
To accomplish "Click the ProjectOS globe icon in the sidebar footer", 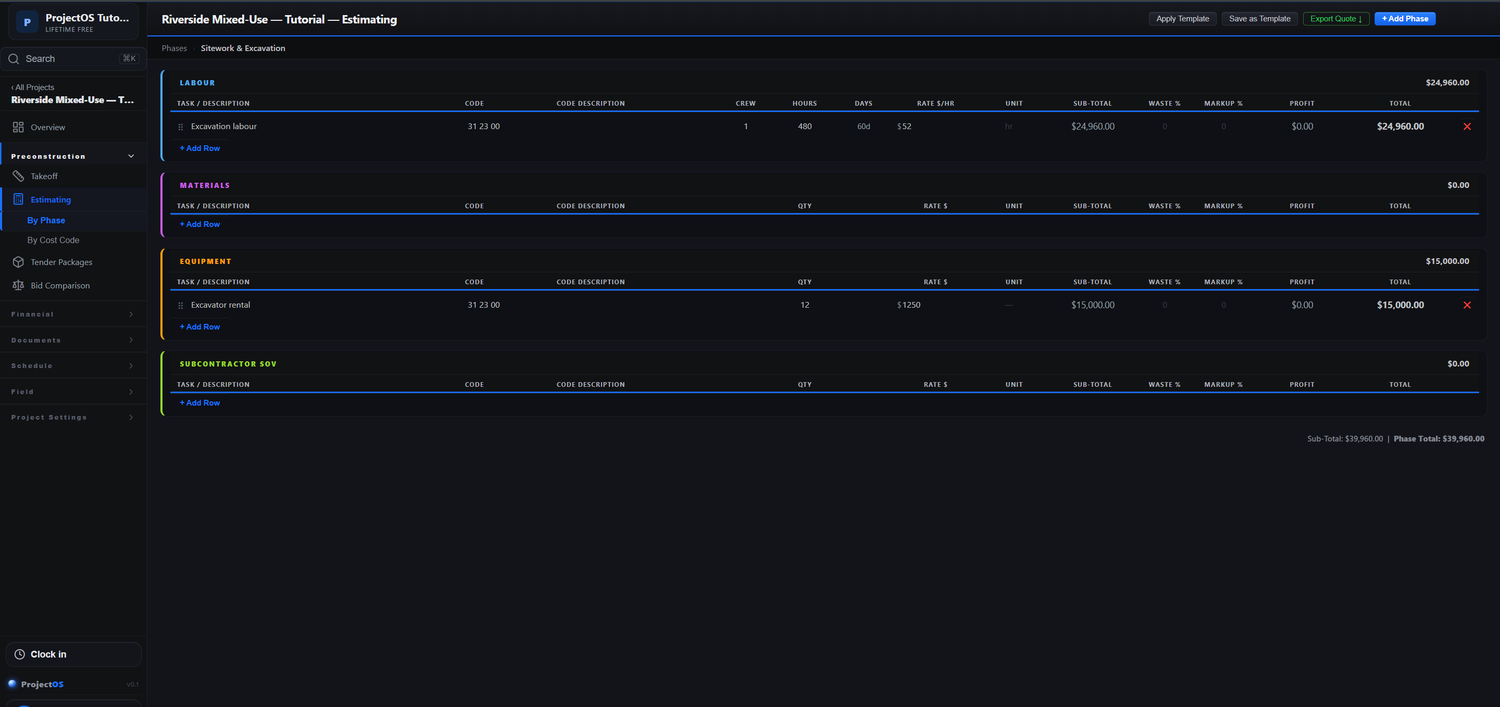I will click(x=12, y=684).
